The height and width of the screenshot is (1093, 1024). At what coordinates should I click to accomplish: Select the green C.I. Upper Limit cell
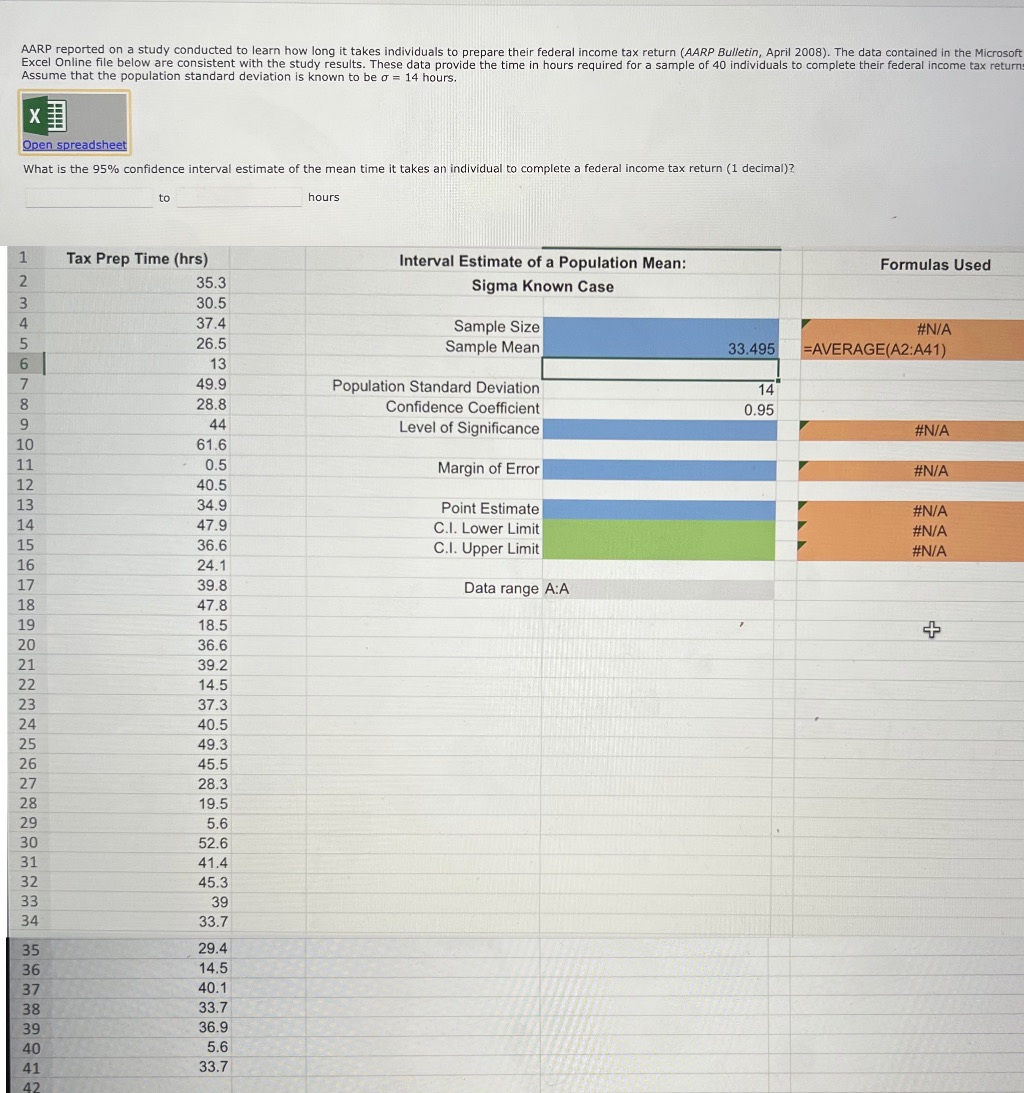coord(658,550)
